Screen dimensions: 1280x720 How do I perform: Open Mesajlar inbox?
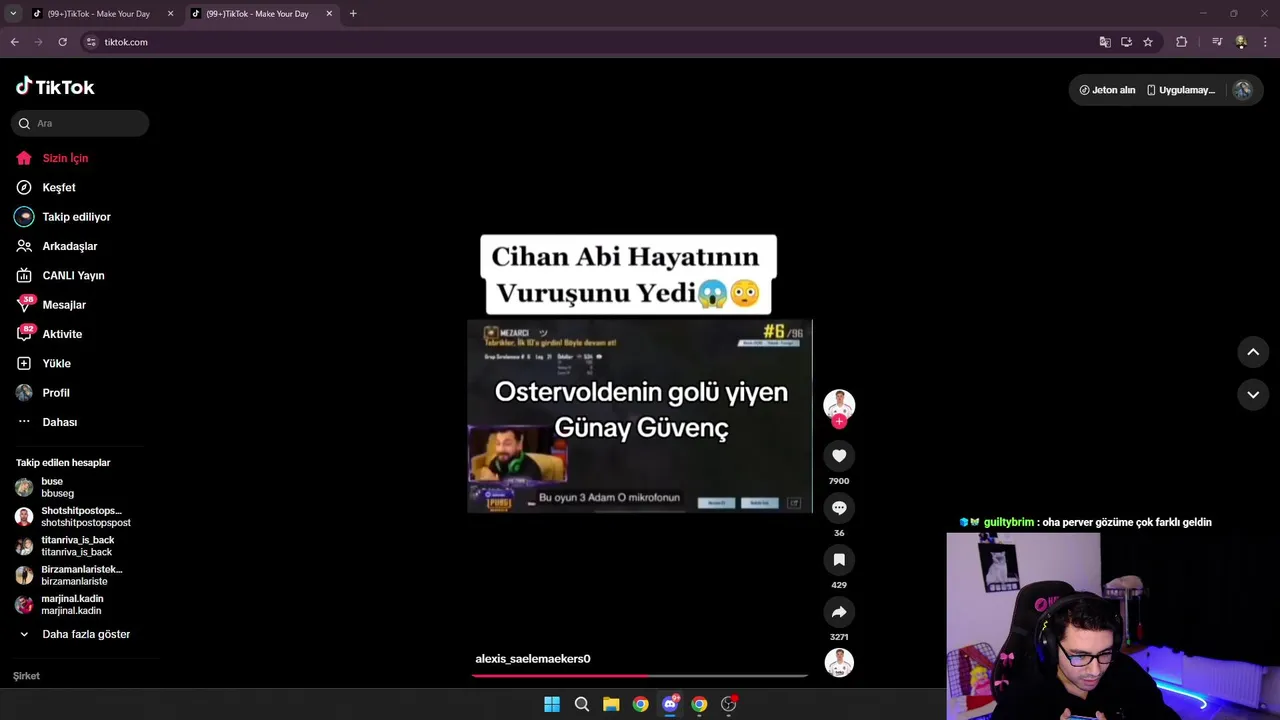pos(64,305)
